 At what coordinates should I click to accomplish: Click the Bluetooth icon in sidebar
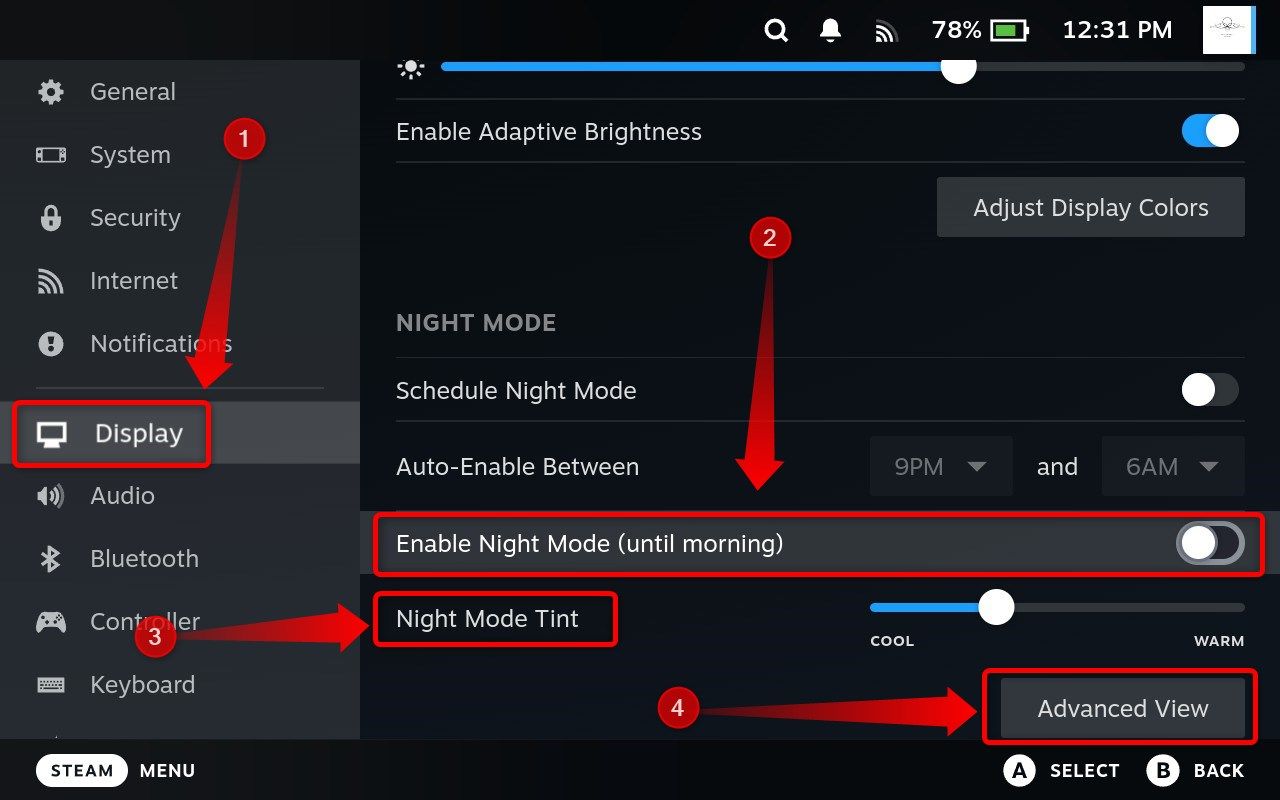50,559
